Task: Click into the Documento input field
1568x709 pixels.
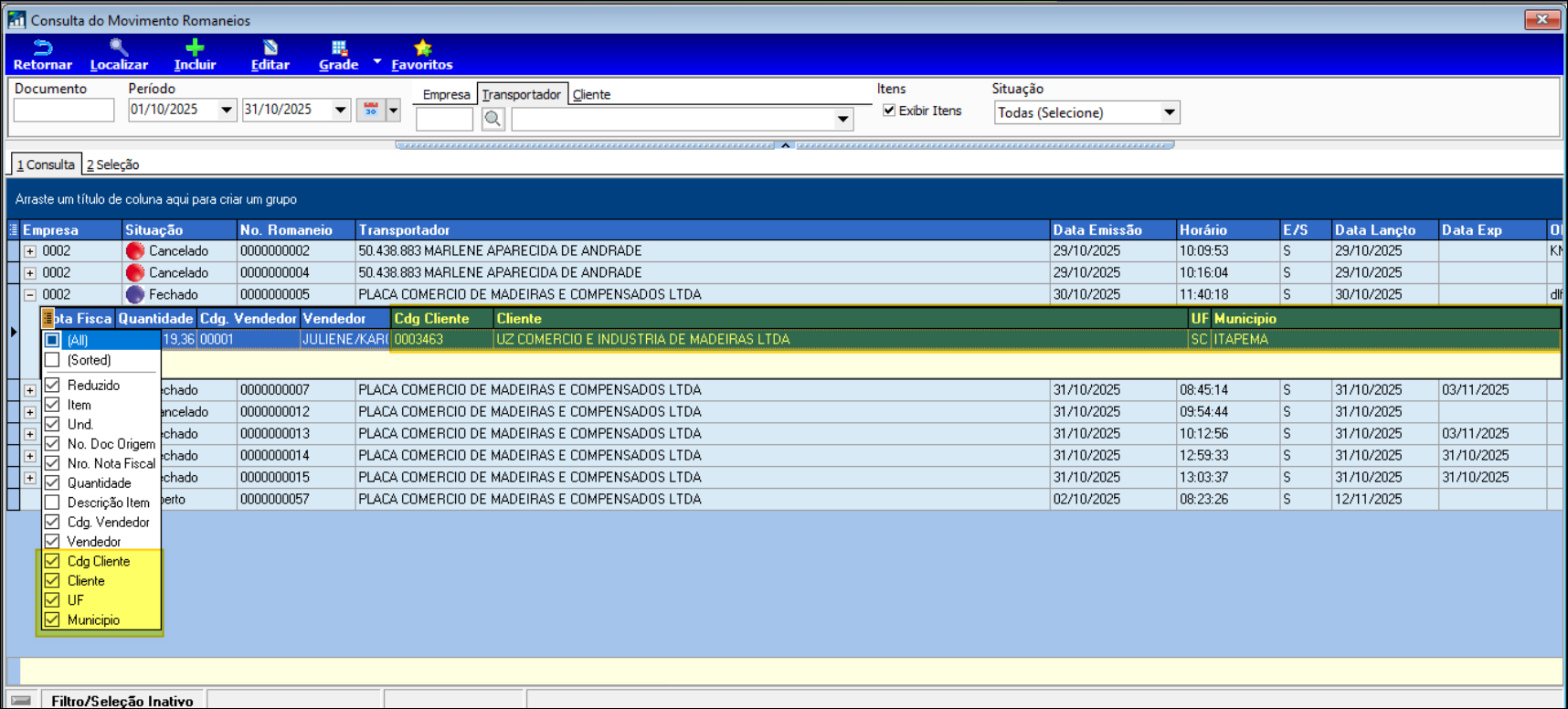Action: (x=64, y=110)
